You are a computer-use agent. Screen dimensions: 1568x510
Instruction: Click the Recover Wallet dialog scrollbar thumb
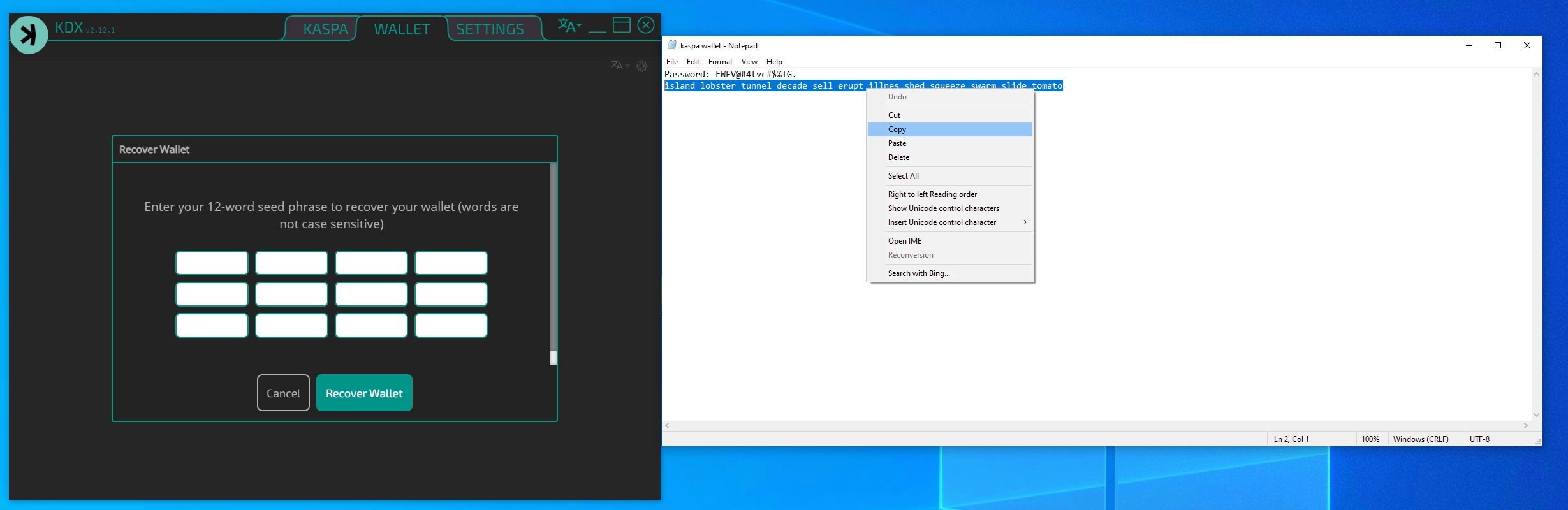click(x=553, y=358)
